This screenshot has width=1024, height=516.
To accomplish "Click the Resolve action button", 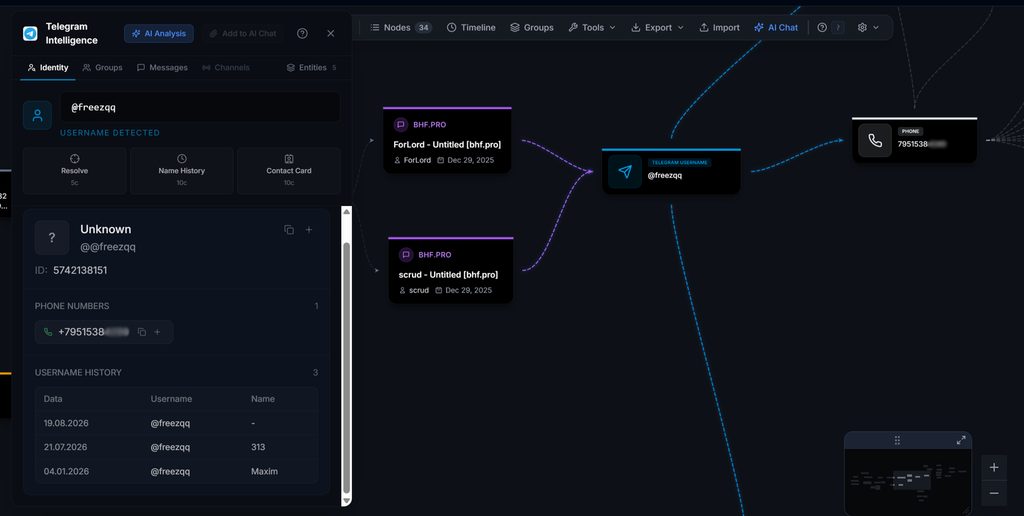I will [74, 170].
